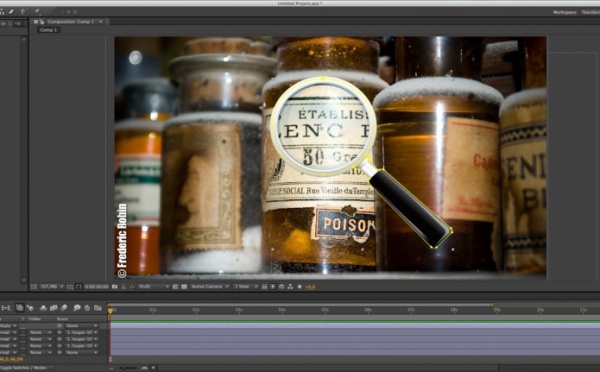Open the magnification ratio dropdown
600x372 pixels.
pos(51,287)
